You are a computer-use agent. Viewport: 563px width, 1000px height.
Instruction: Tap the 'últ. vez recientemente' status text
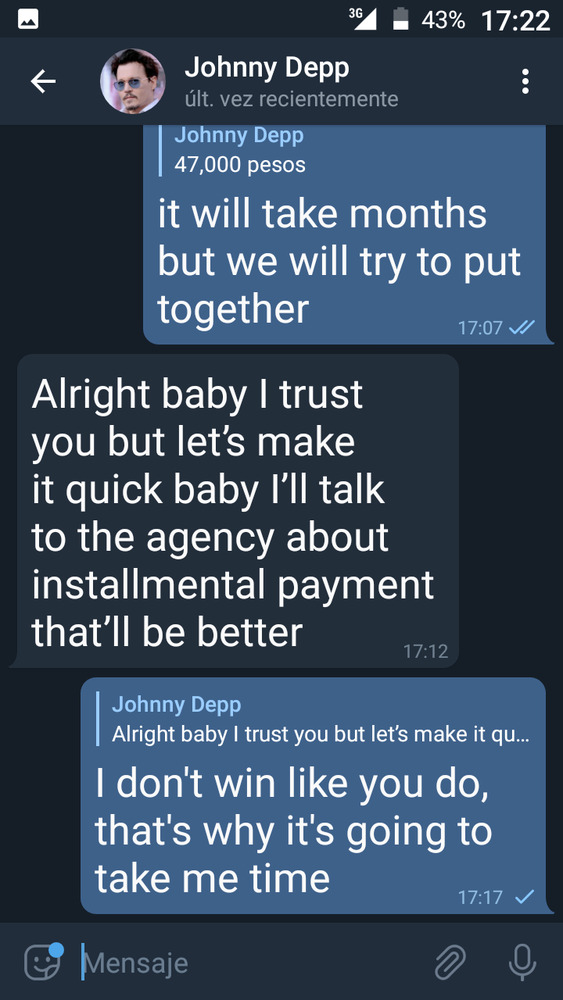pyautogui.click(x=291, y=99)
